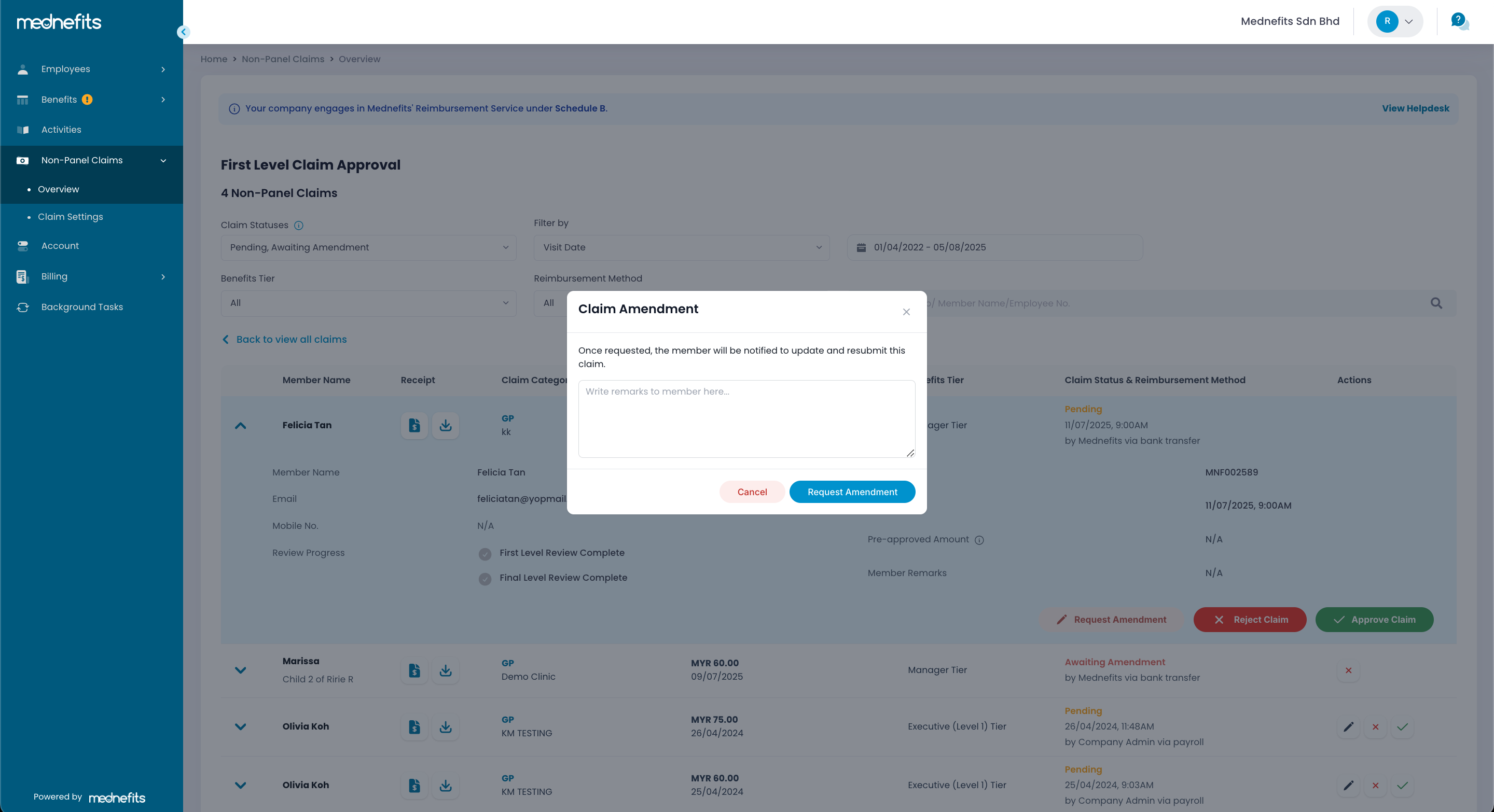The image size is (1494, 812).
Task: Open the date range picker
Action: (x=994, y=247)
